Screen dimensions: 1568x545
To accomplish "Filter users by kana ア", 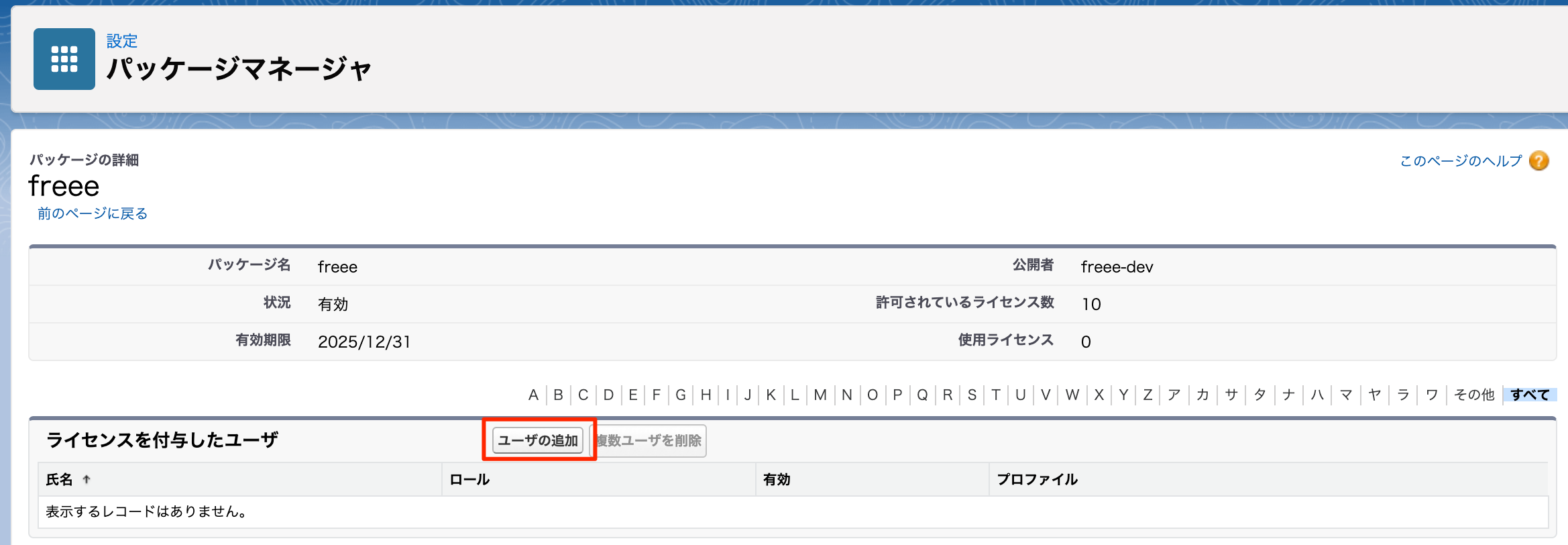I will click(1174, 395).
